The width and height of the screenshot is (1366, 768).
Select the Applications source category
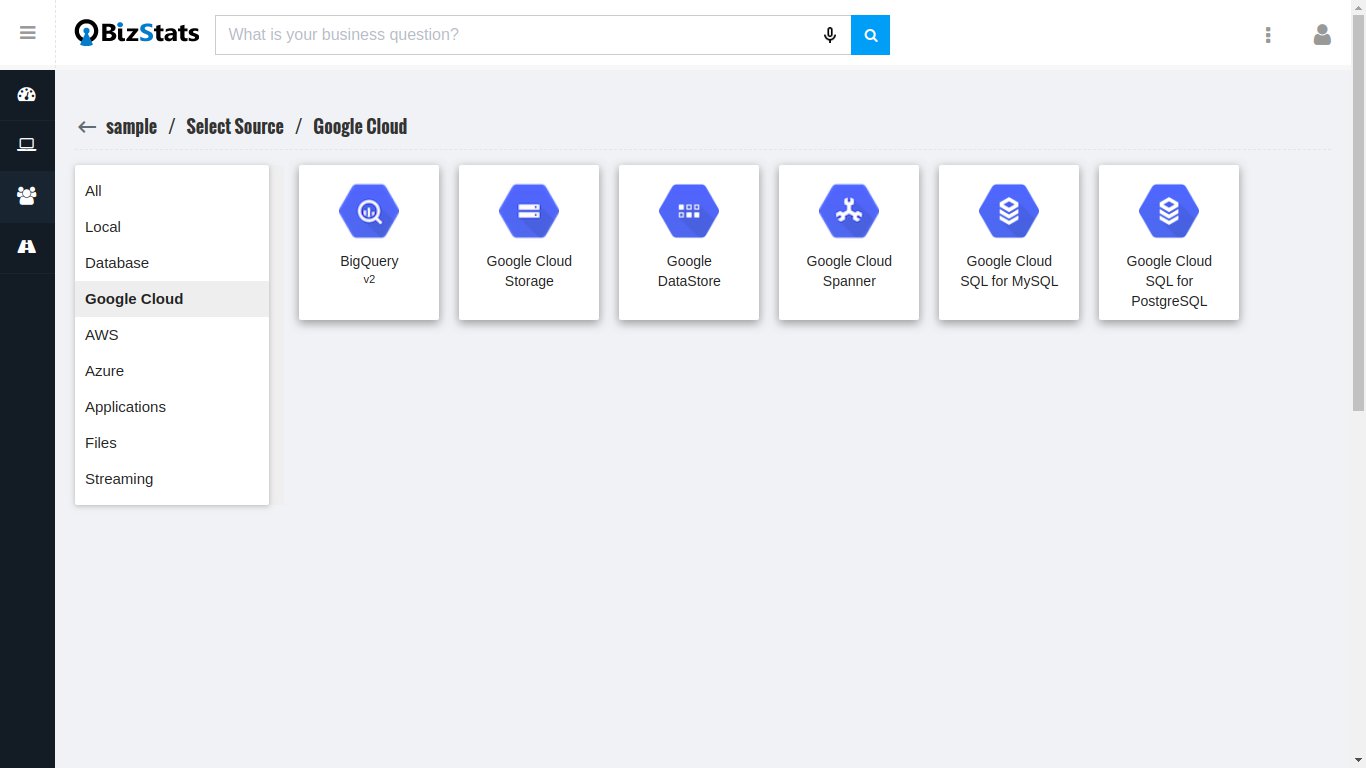click(172, 407)
